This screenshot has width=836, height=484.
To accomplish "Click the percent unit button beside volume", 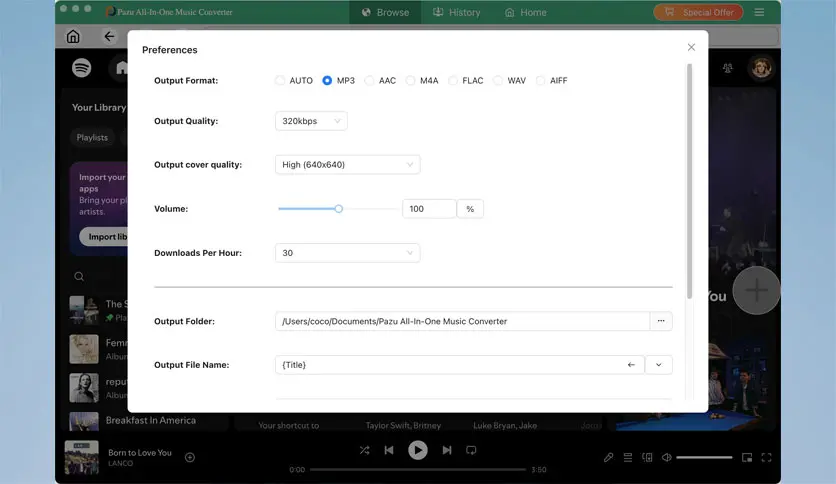I will [470, 209].
